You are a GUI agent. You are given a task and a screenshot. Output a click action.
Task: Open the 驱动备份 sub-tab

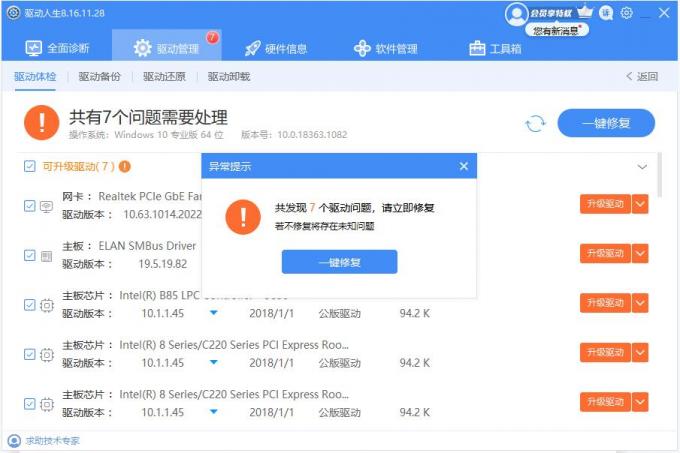click(100, 76)
